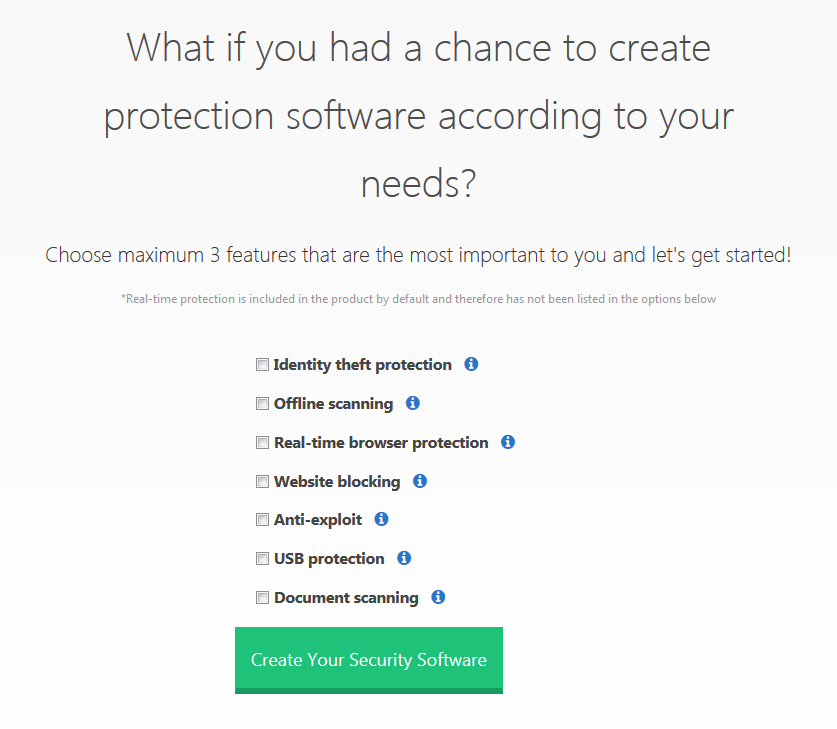837x729 pixels.
Task: Click info icon next to Website blocking
Action: 420,481
